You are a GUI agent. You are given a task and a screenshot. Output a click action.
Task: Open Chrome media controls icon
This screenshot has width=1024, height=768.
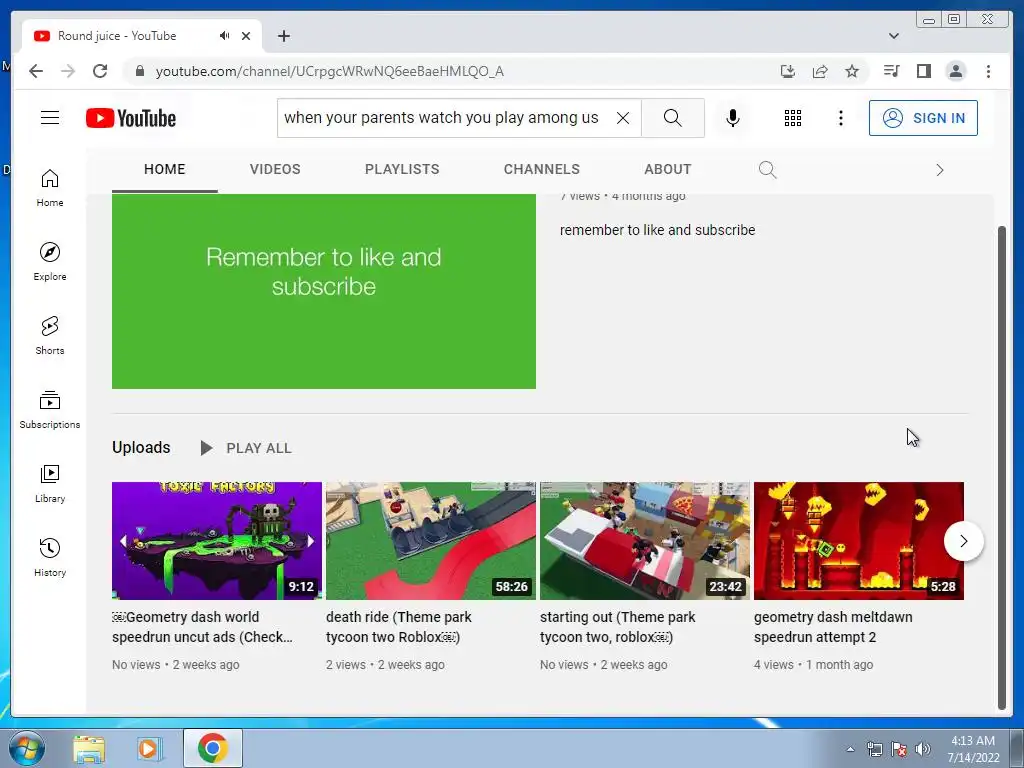tap(891, 71)
